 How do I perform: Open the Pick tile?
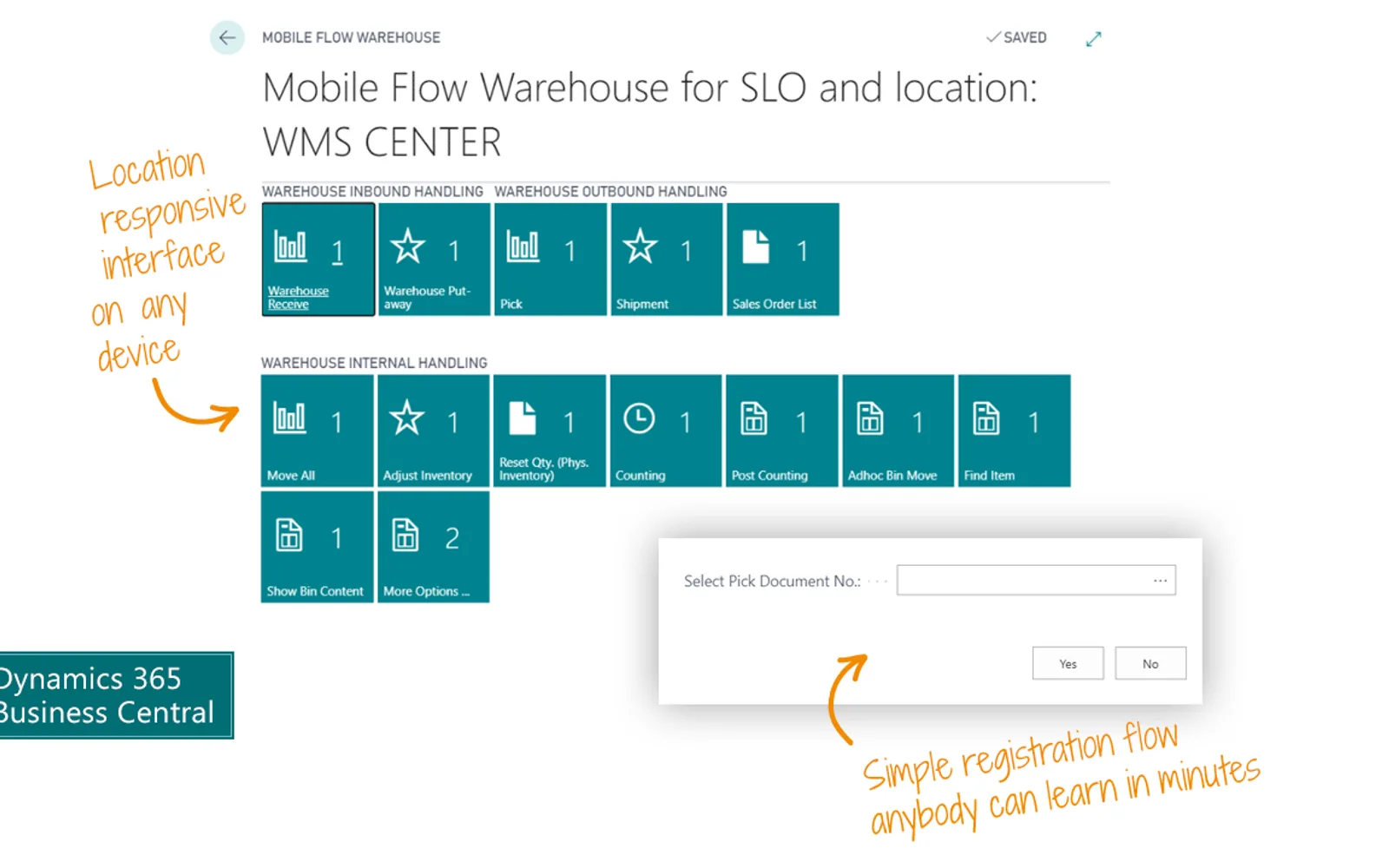pos(550,260)
